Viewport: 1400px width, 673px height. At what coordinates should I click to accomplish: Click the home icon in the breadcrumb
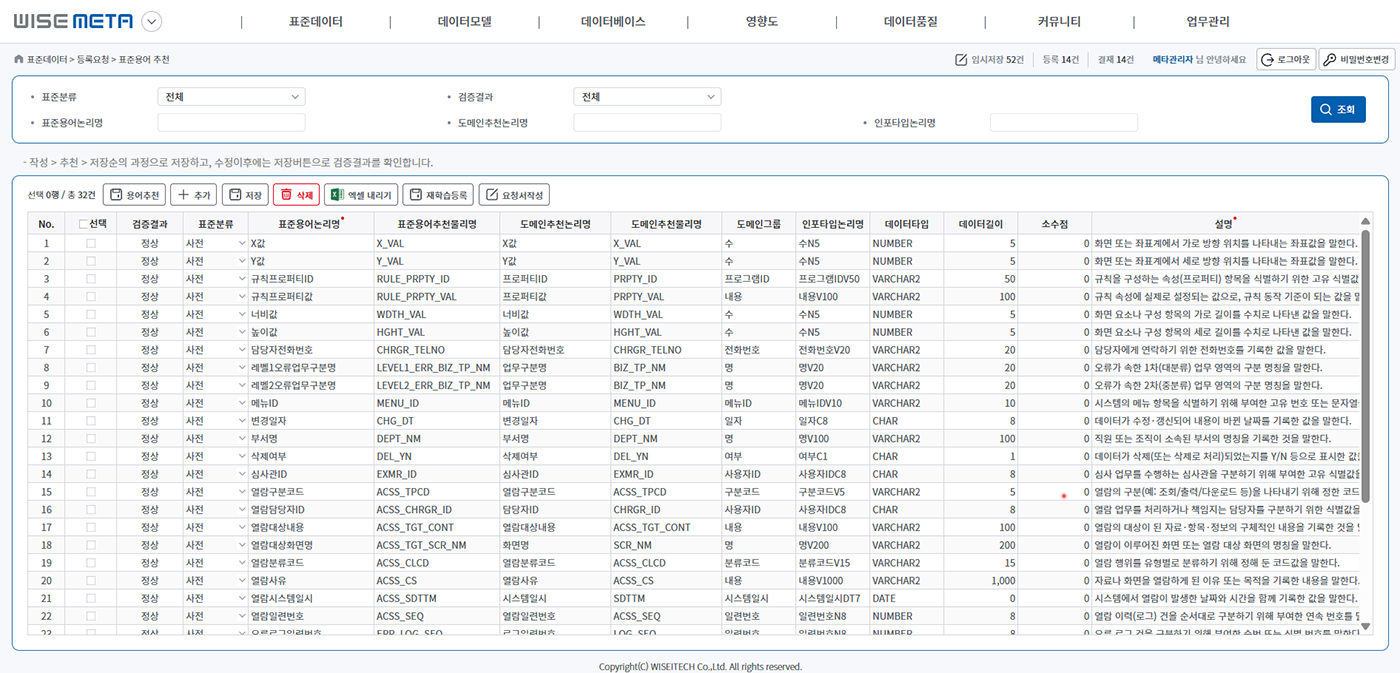[19, 59]
